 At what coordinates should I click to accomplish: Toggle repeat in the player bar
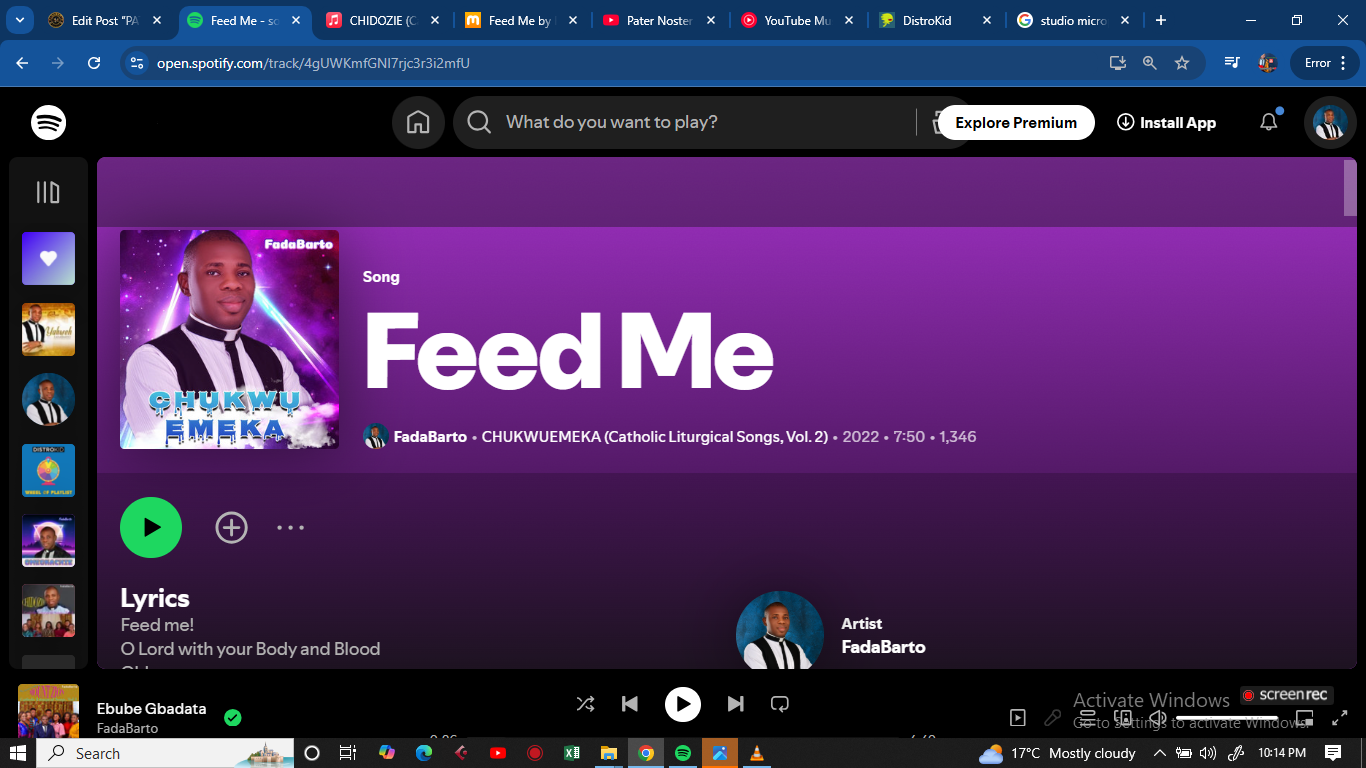coord(780,704)
